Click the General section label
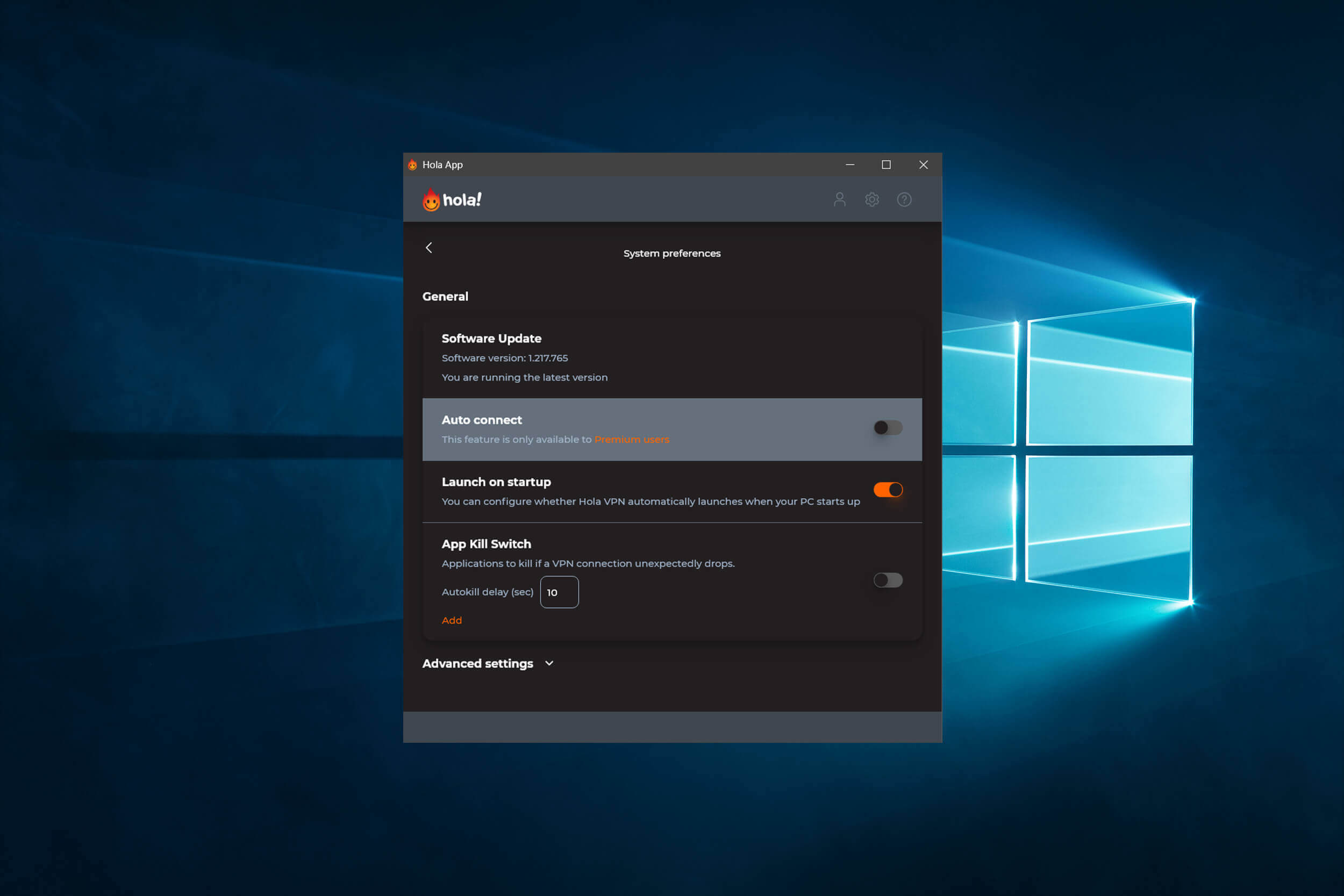Image resolution: width=1344 pixels, height=896 pixels. click(446, 296)
